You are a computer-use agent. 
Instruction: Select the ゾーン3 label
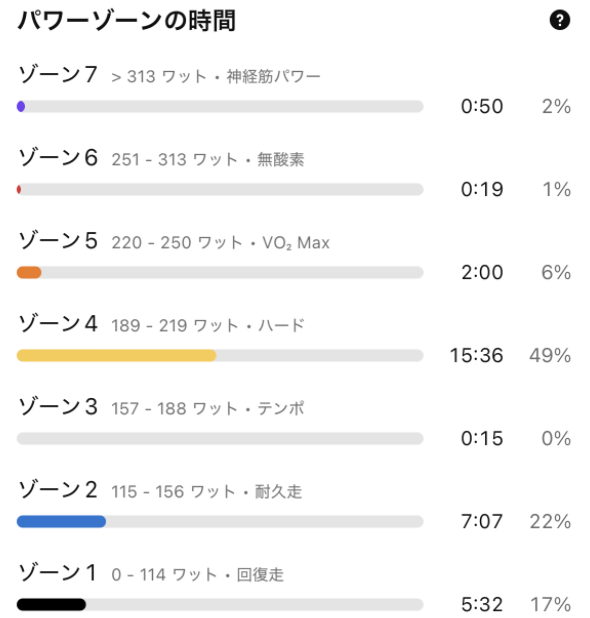[58, 407]
